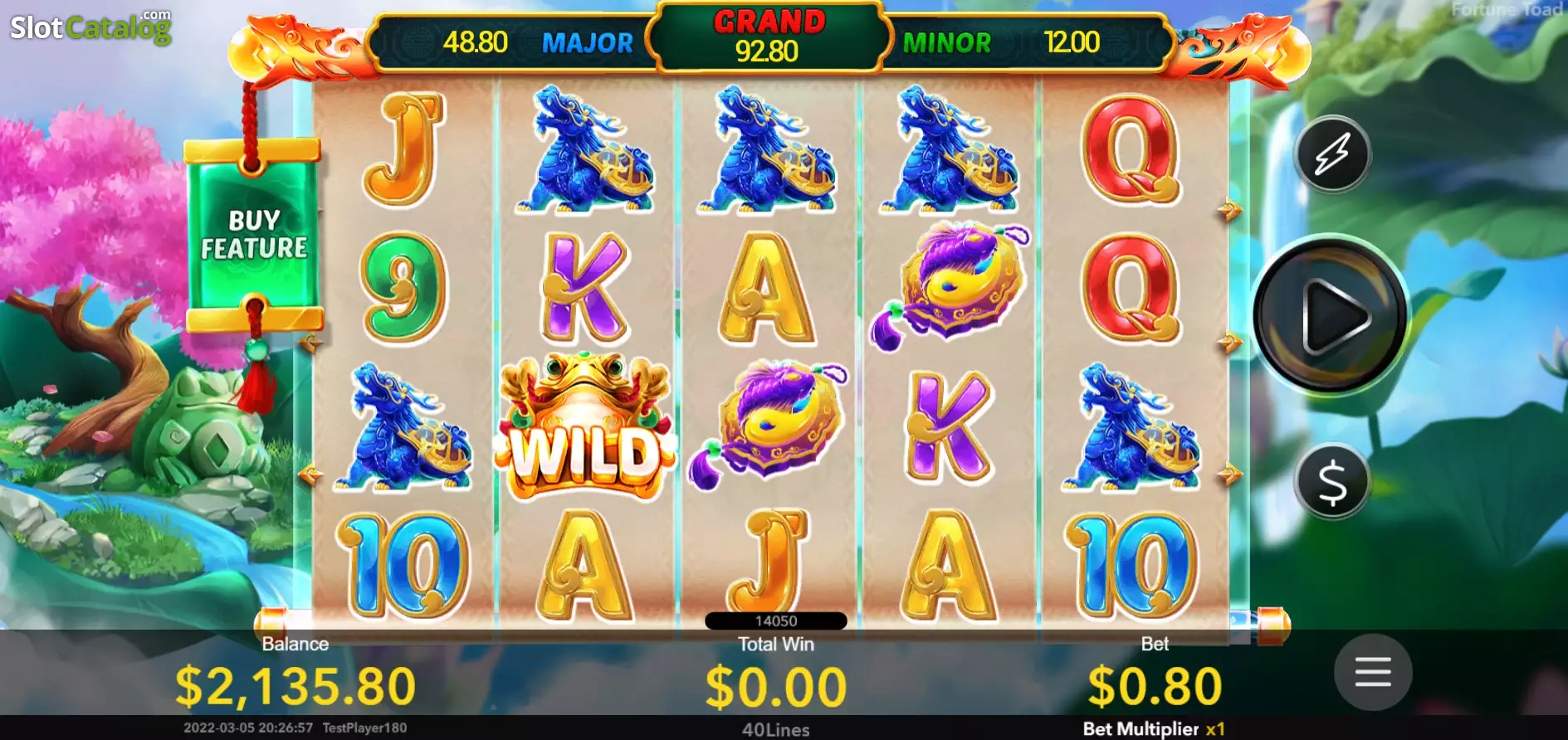Screen dimensions: 1568x740
Task: Click the $0.80 bet amount
Action: (1155, 686)
